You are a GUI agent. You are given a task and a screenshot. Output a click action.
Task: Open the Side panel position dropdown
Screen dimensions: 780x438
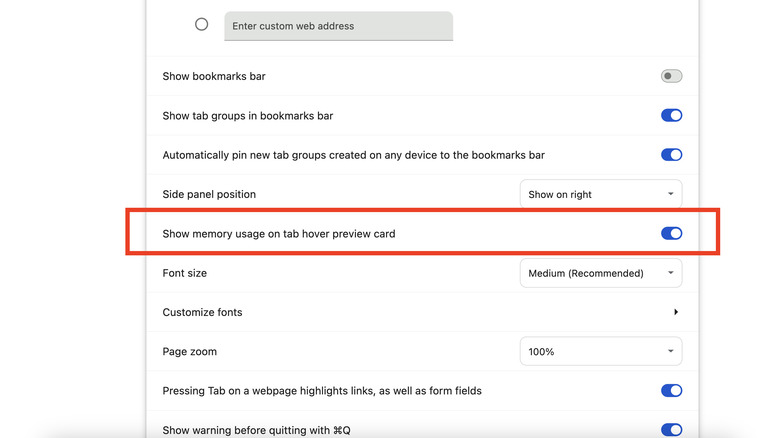(x=600, y=194)
